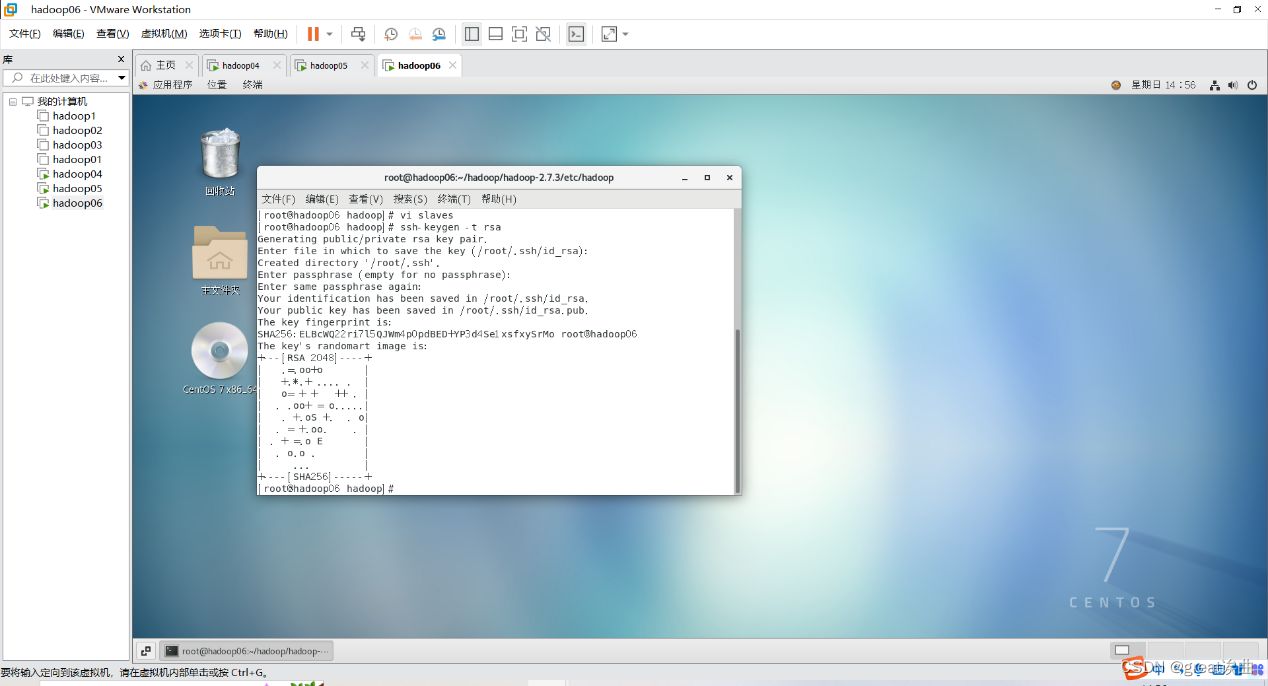Maximize the terminal window
The width and height of the screenshot is (1268, 686).
click(x=707, y=178)
